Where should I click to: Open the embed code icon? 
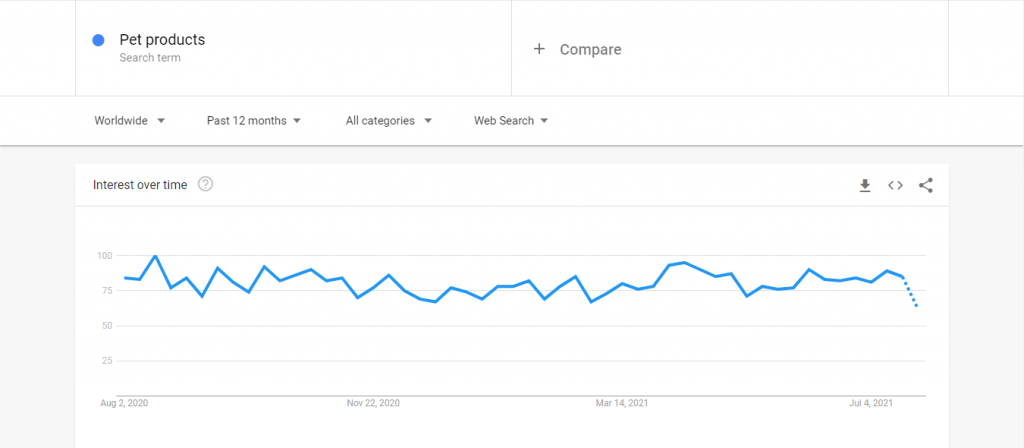click(x=895, y=185)
